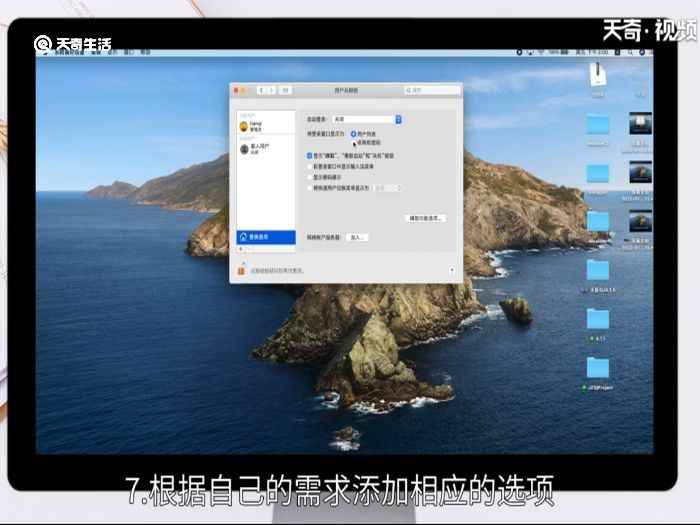Screen dimensions: 700x525
Task: Toggle the Sleep, Restart, Shut Down buttons checkbox
Action: click(x=309, y=156)
